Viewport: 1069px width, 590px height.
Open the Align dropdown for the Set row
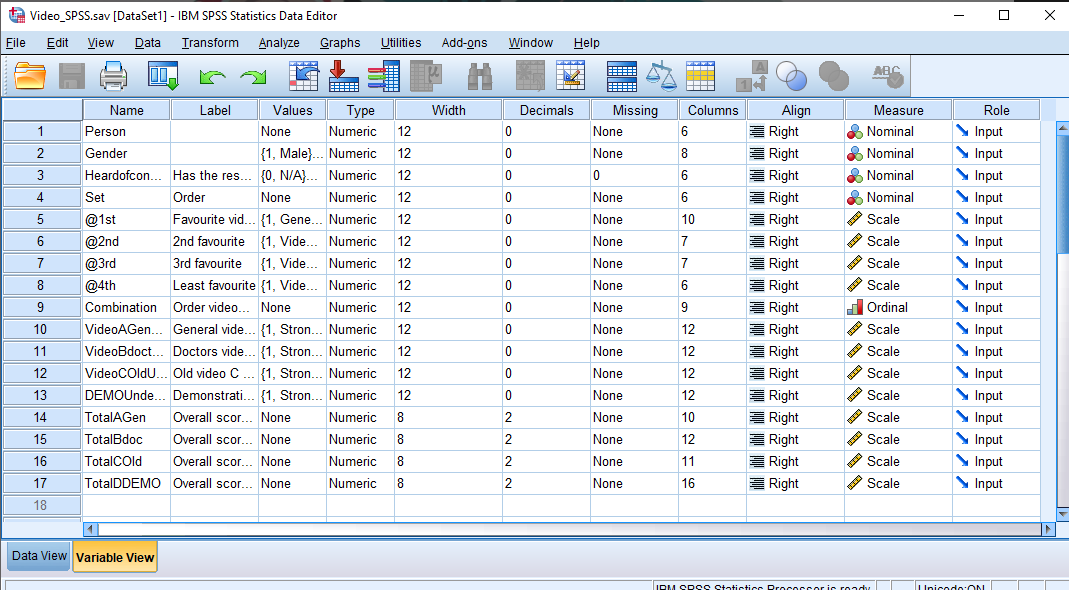[795, 197]
